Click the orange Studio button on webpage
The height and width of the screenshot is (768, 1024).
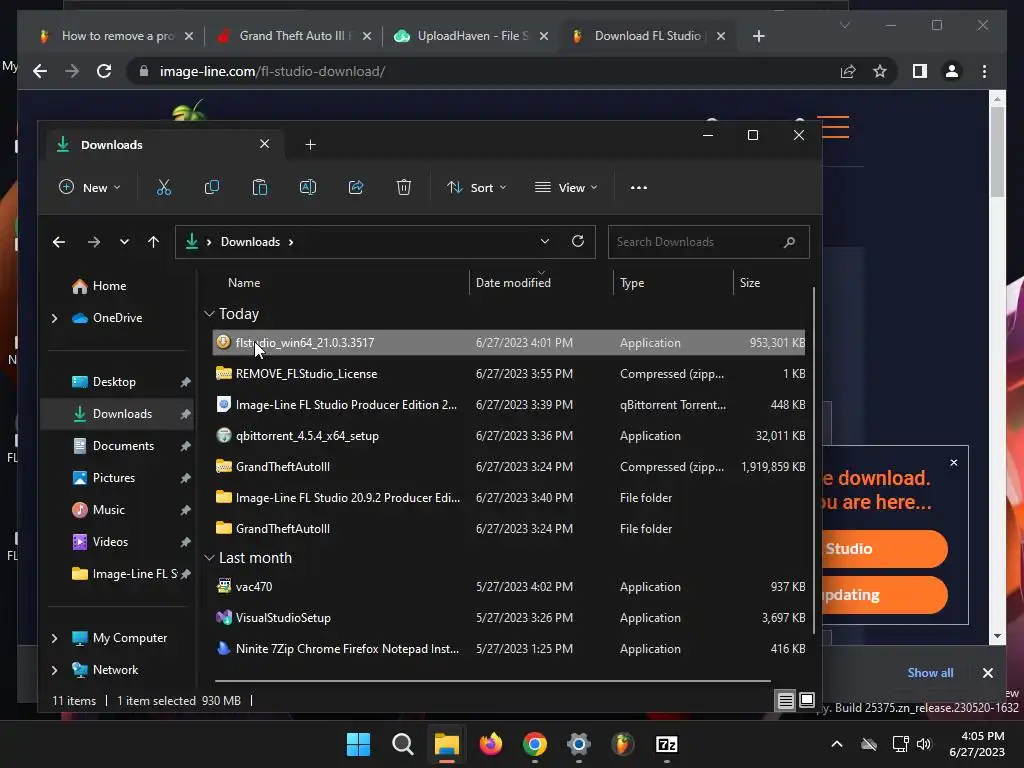click(884, 549)
